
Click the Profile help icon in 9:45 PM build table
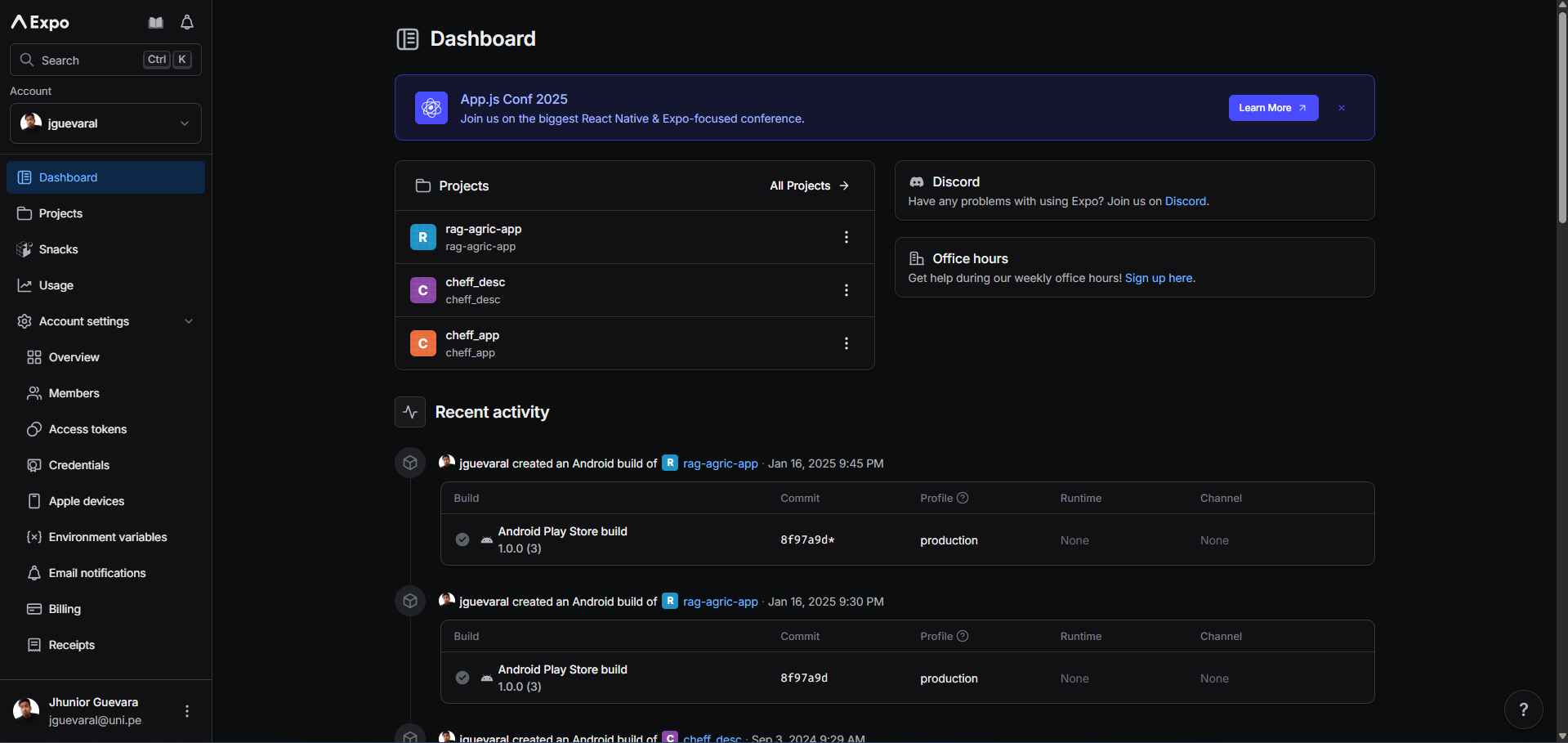(963, 498)
